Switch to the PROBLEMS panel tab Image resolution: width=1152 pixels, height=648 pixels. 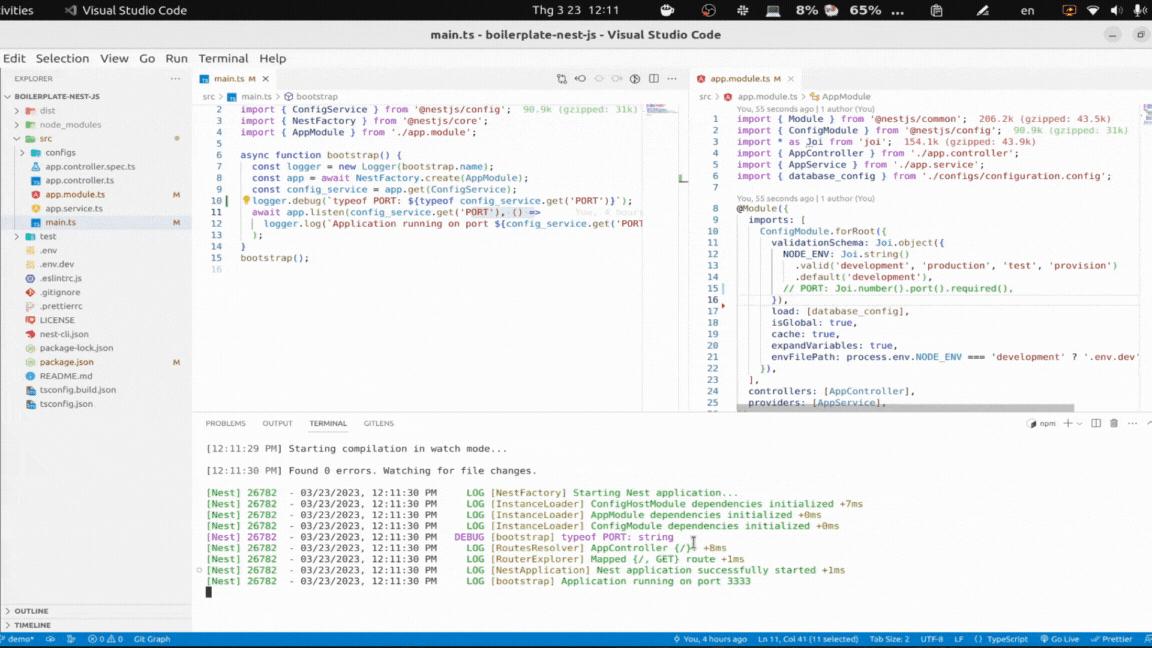[x=225, y=423]
